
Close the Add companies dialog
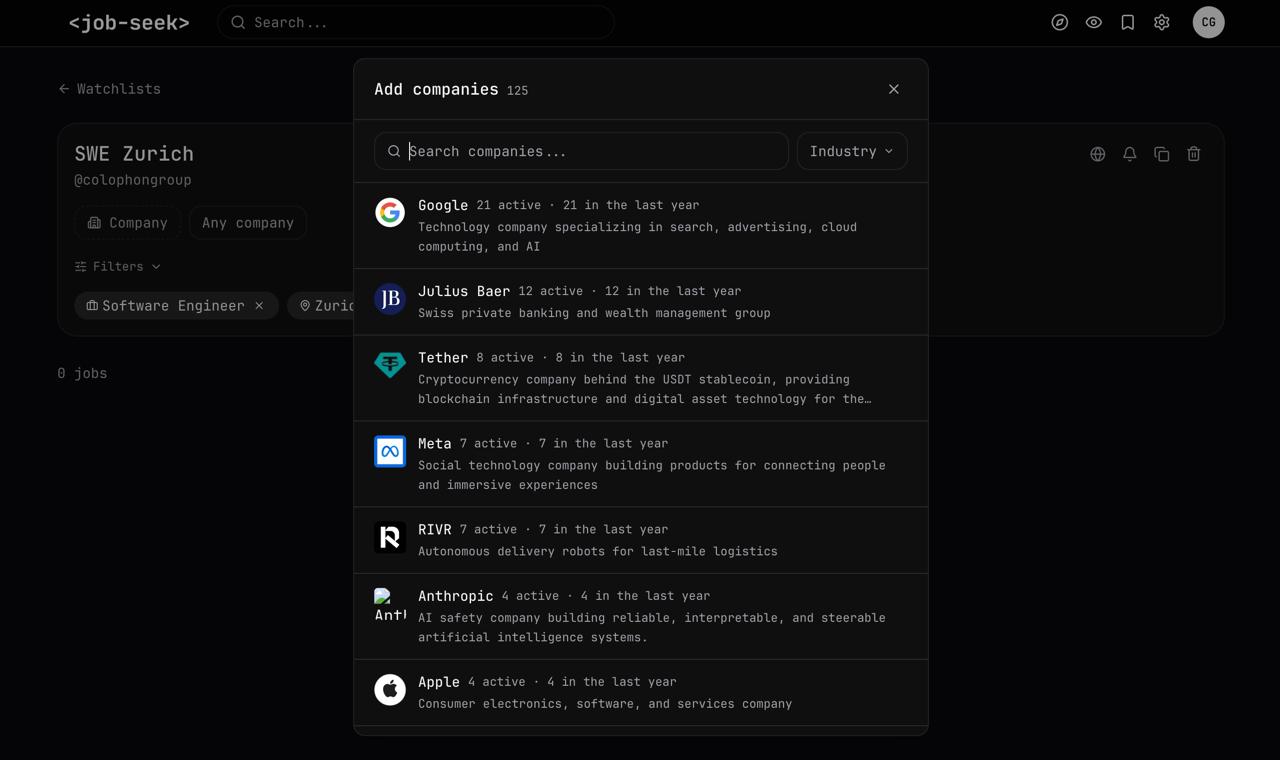[894, 89]
